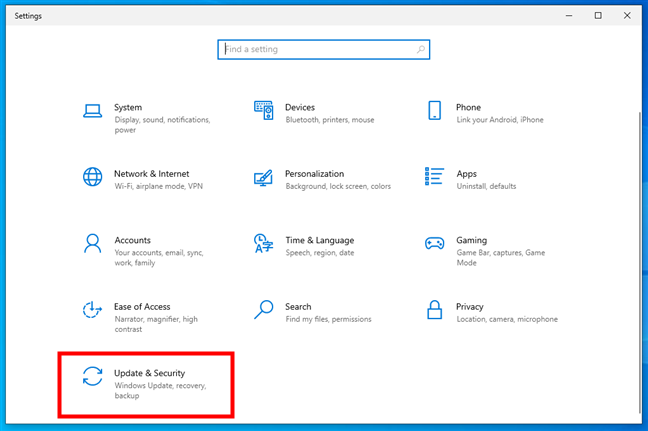
Task: Click 'Windows Update, recovery, backup' description
Action: (x=160, y=391)
